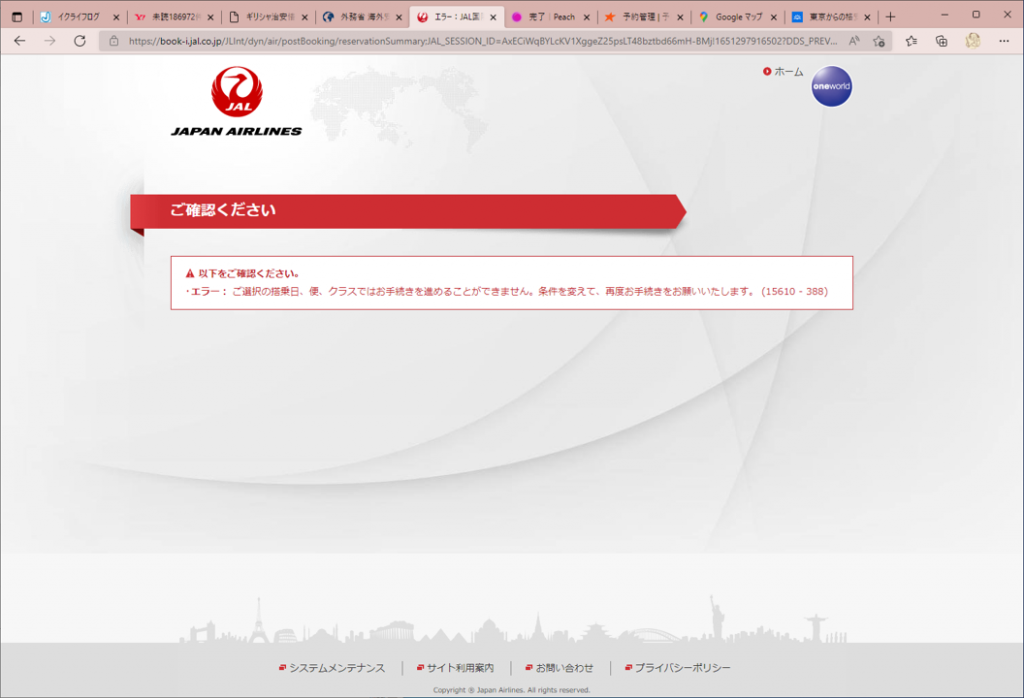Open the browser Collections icon
Screen dimensions: 1024x698
(941, 41)
